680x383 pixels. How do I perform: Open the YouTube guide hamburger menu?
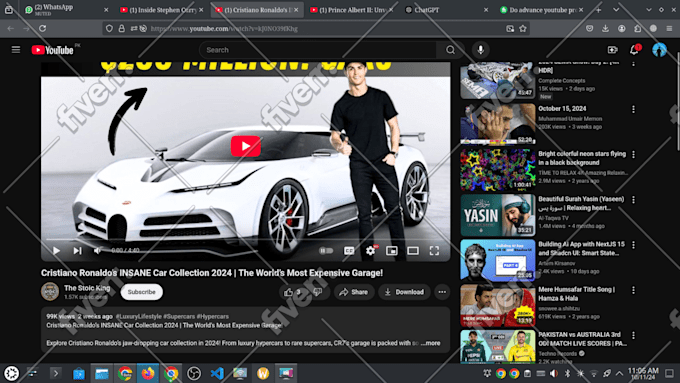(16, 50)
